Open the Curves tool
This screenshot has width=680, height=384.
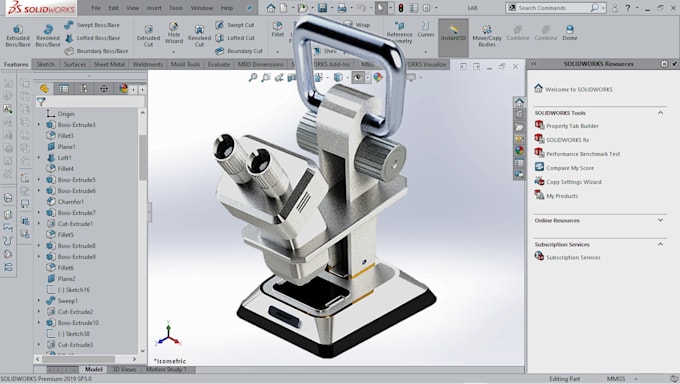(x=425, y=29)
